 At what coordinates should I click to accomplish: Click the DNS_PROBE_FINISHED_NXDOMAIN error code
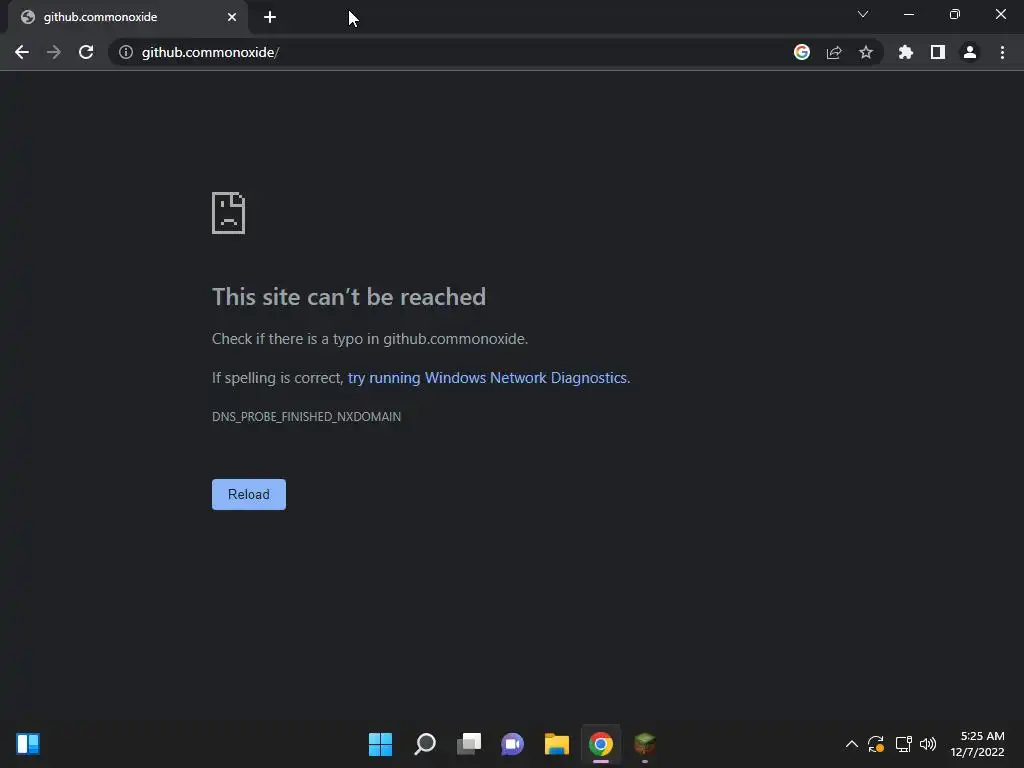[x=306, y=417]
